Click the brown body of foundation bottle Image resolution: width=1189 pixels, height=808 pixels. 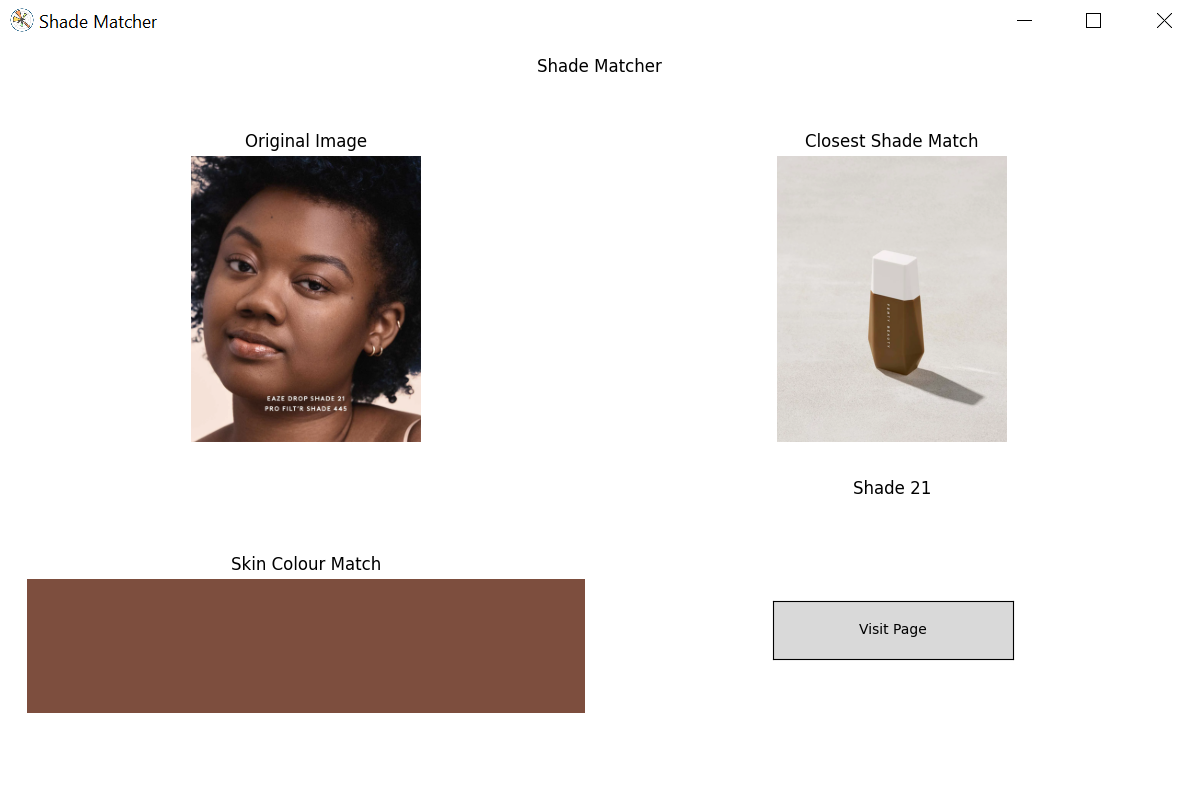click(x=896, y=334)
